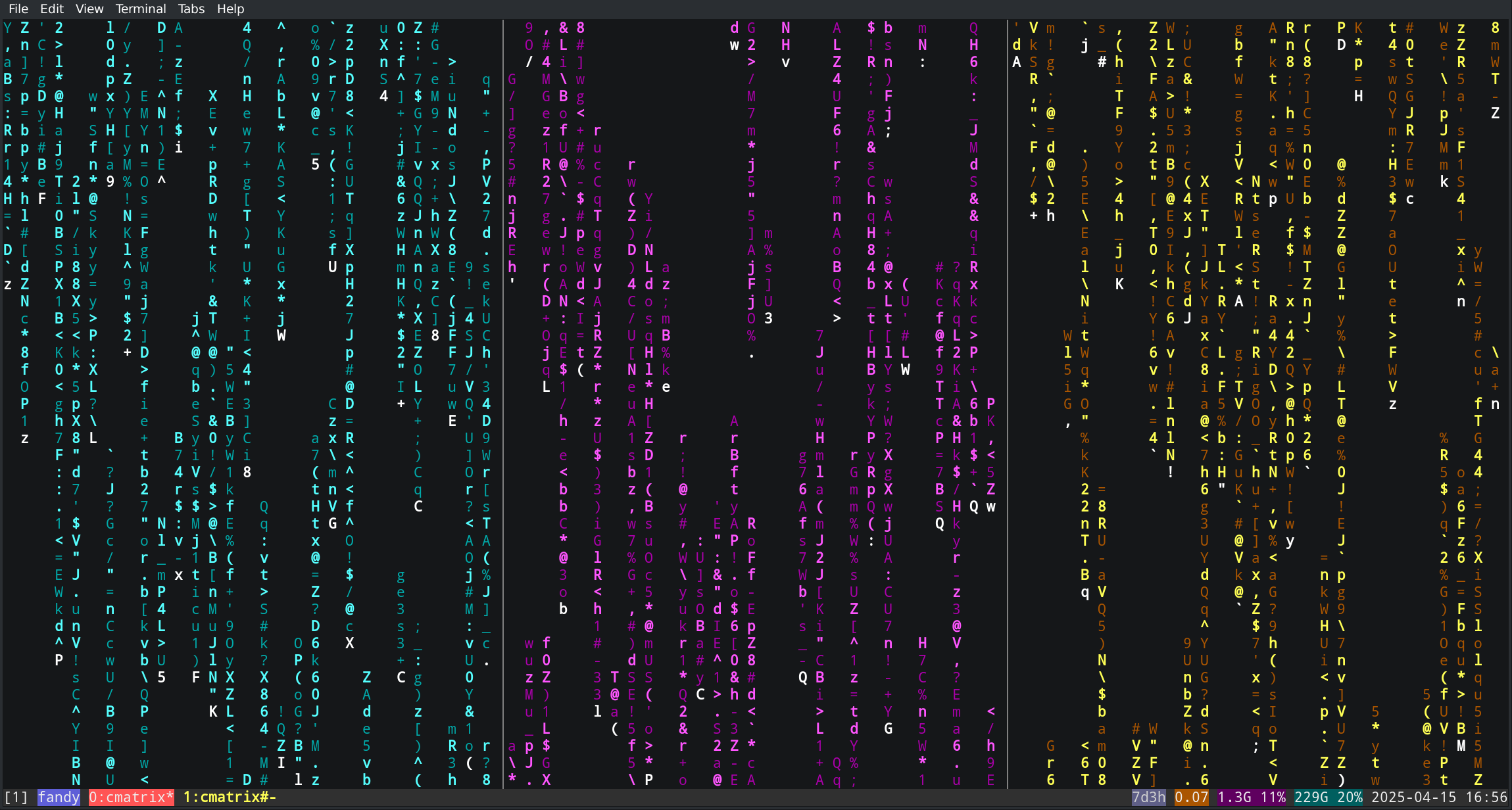The image size is (1512, 810).
Task: Click the [1] session indicator
Action: pyautogui.click(x=16, y=798)
